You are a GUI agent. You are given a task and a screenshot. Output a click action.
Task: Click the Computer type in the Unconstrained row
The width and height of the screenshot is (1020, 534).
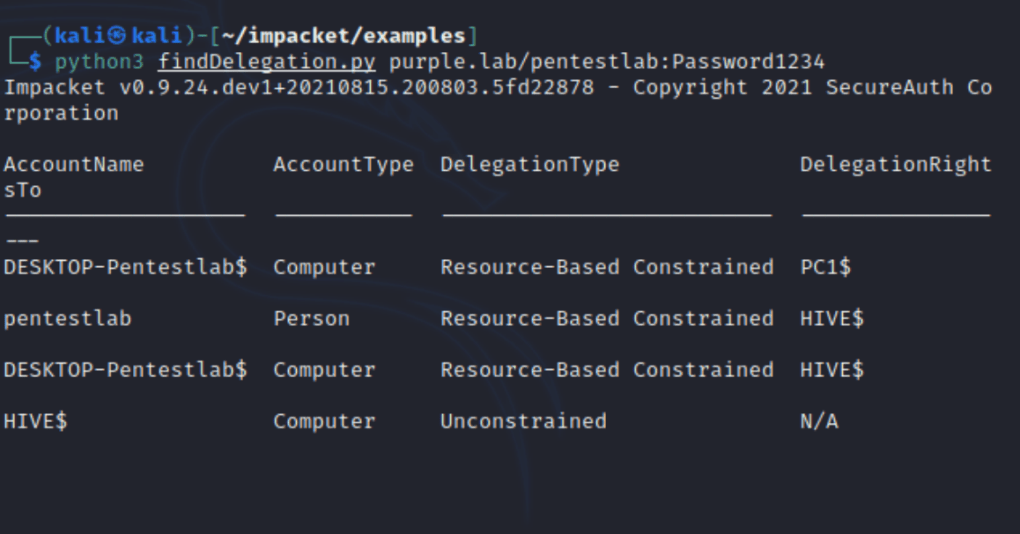[x=324, y=421]
